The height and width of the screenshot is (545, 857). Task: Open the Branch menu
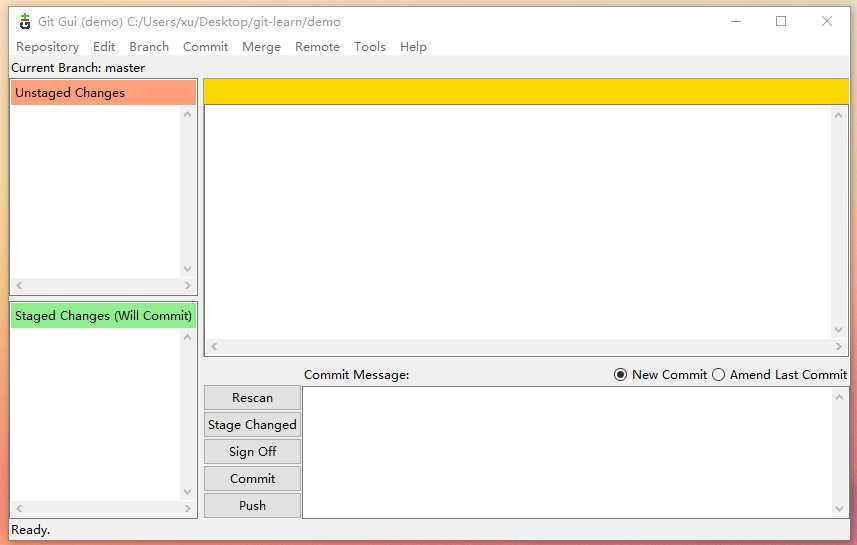click(149, 47)
